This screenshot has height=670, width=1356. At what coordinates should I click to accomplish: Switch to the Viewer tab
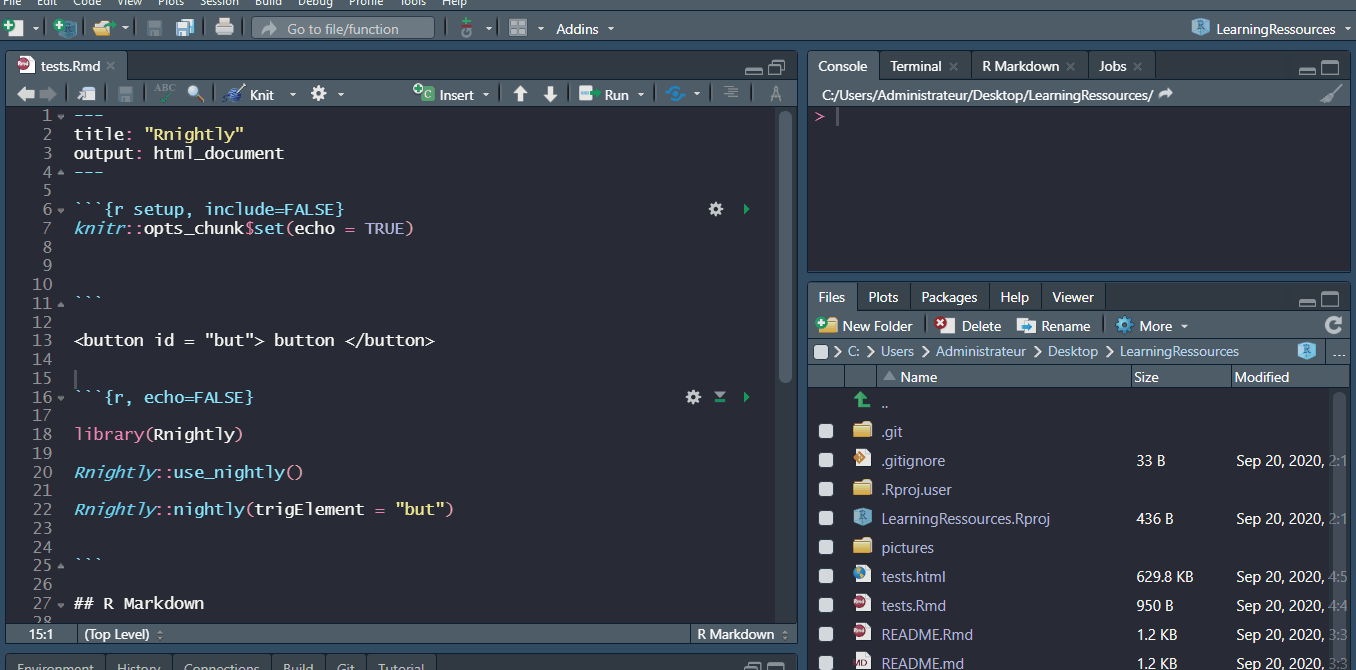tap(1073, 297)
